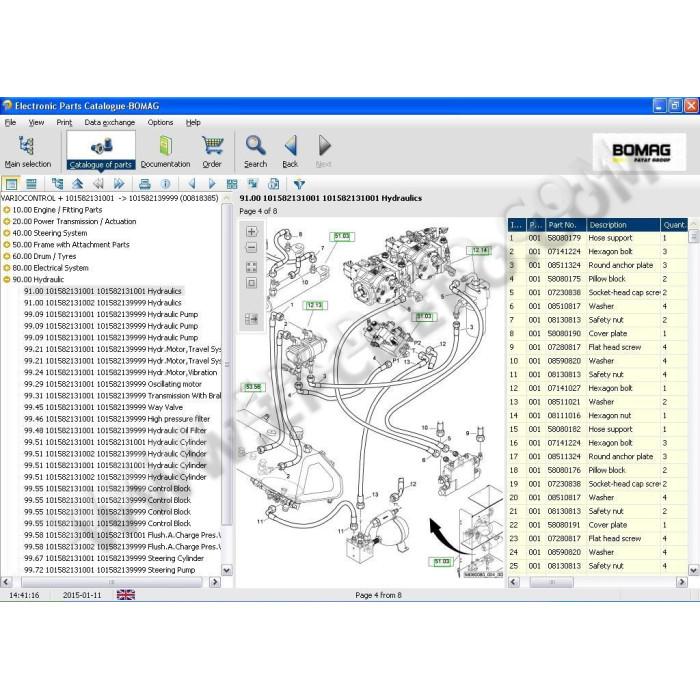
Task: Click the blue filter funnel icon
Action: pyautogui.click(x=299, y=184)
